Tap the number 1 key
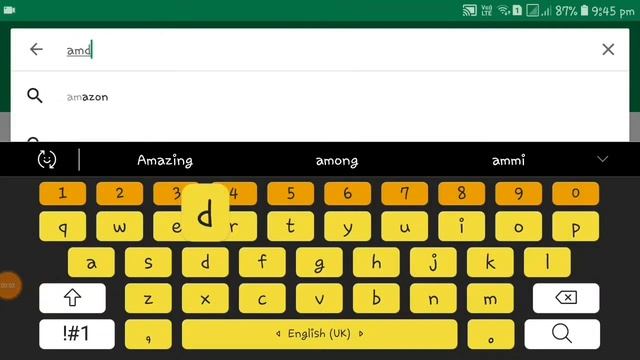The width and height of the screenshot is (640, 360). (x=62, y=193)
